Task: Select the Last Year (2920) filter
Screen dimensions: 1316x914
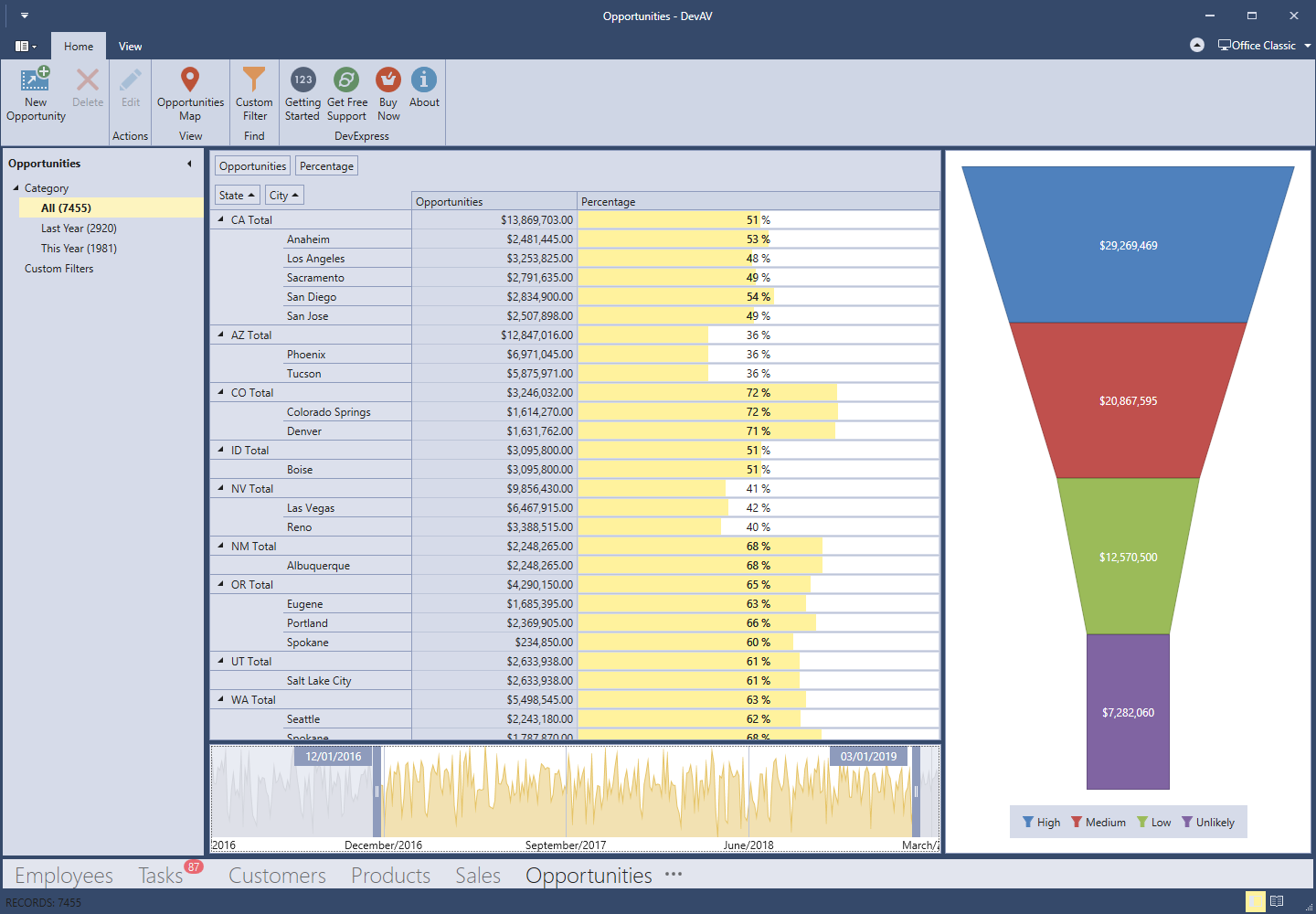Action: click(79, 228)
